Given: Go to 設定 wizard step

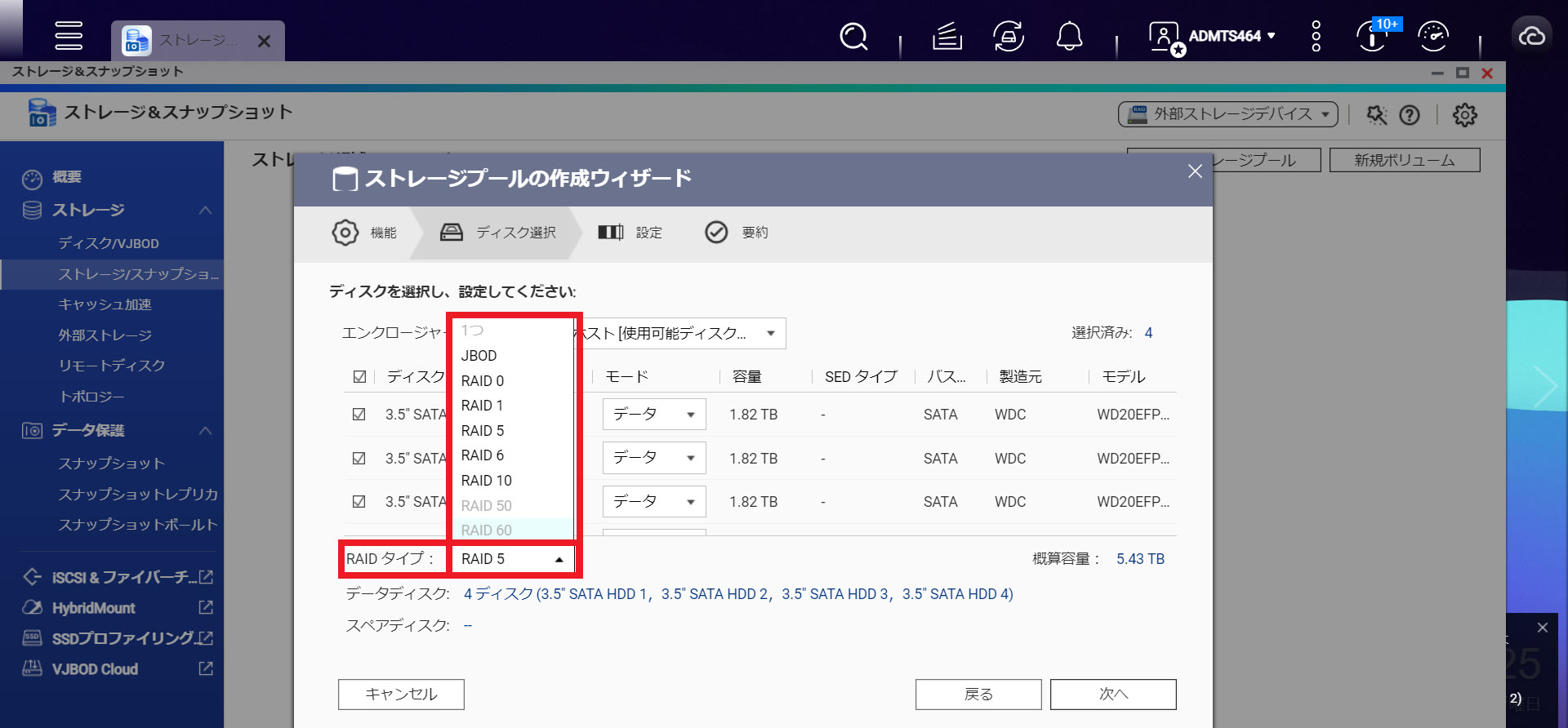Looking at the screenshot, I should [x=630, y=233].
